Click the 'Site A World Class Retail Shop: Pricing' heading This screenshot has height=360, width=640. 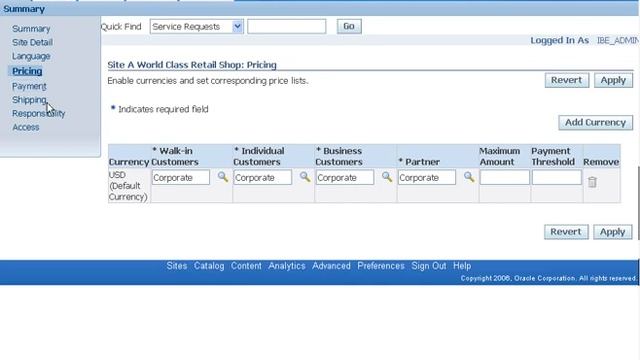192,65
